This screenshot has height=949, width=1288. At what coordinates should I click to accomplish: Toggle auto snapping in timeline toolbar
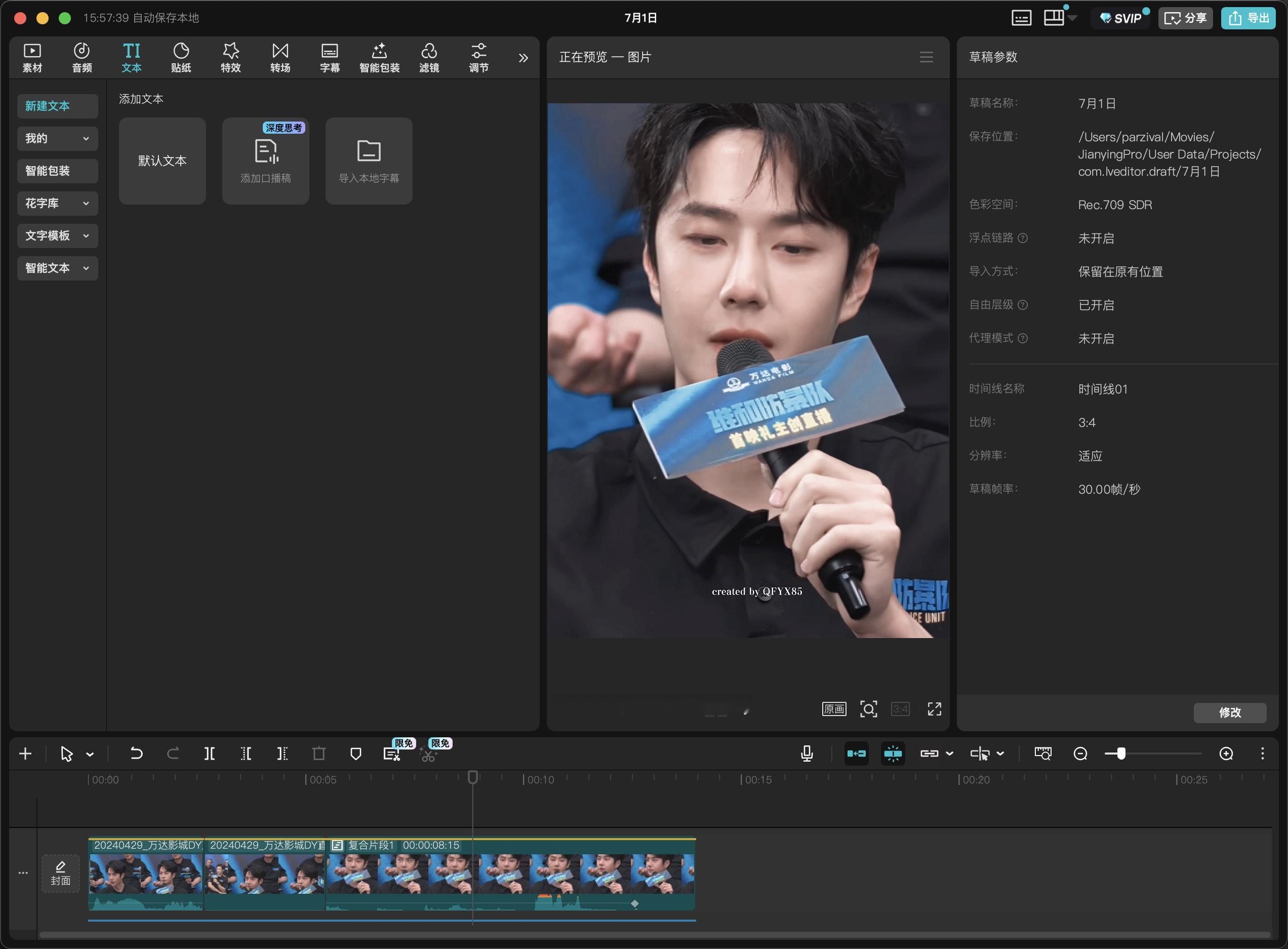[x=893, y=753]
